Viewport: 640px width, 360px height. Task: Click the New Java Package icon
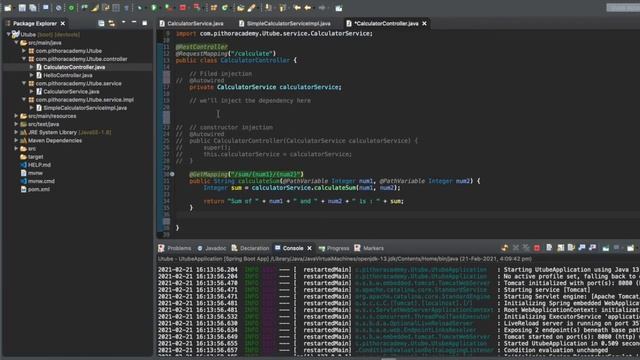pyautogui.click(x=213, y=8)
